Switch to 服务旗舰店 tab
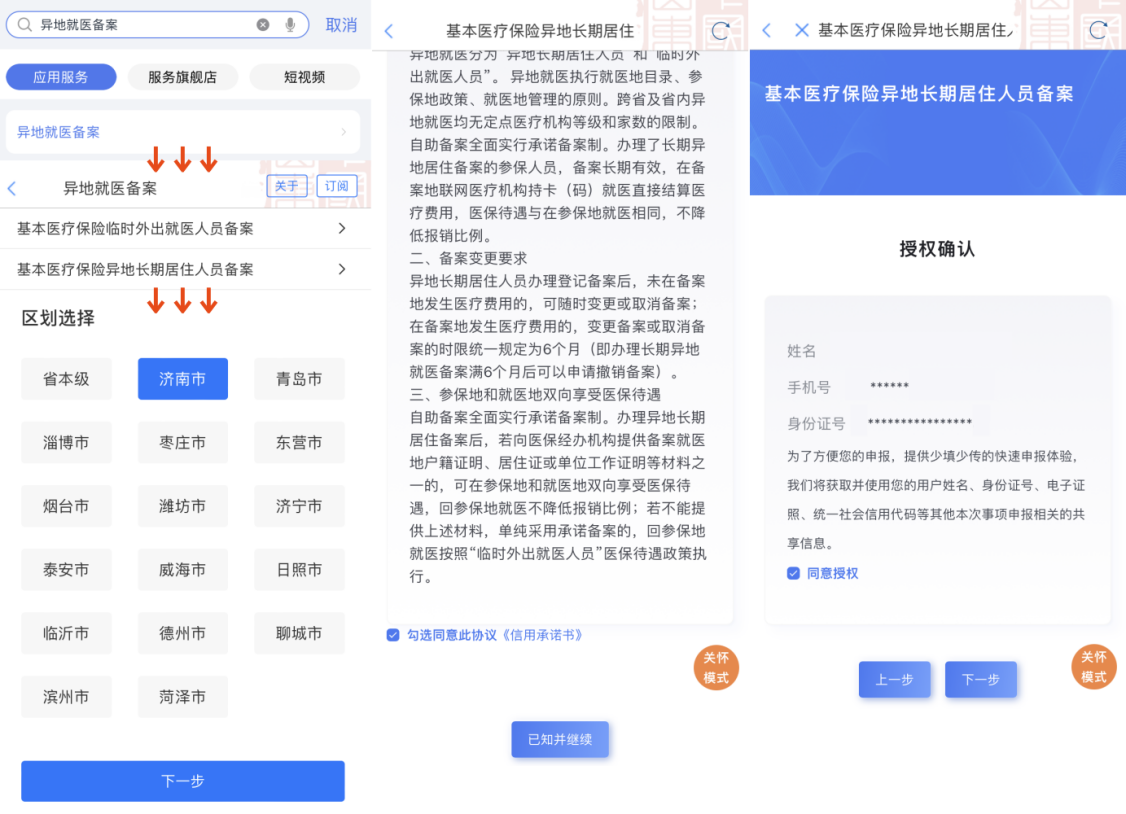Viewport: 1126px width, 814px height. coord(182,78)
